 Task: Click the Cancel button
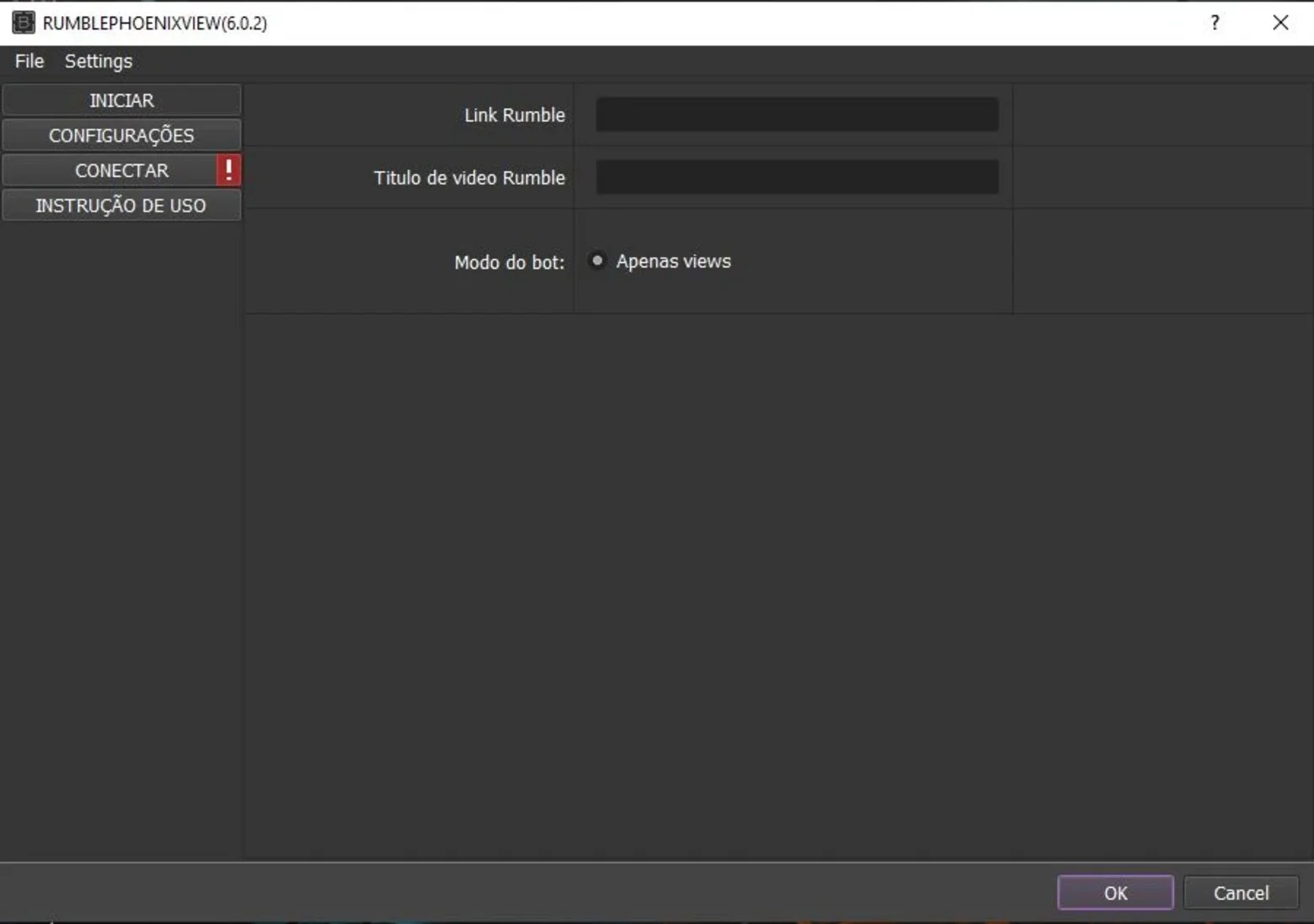(x=1241, y=893)
